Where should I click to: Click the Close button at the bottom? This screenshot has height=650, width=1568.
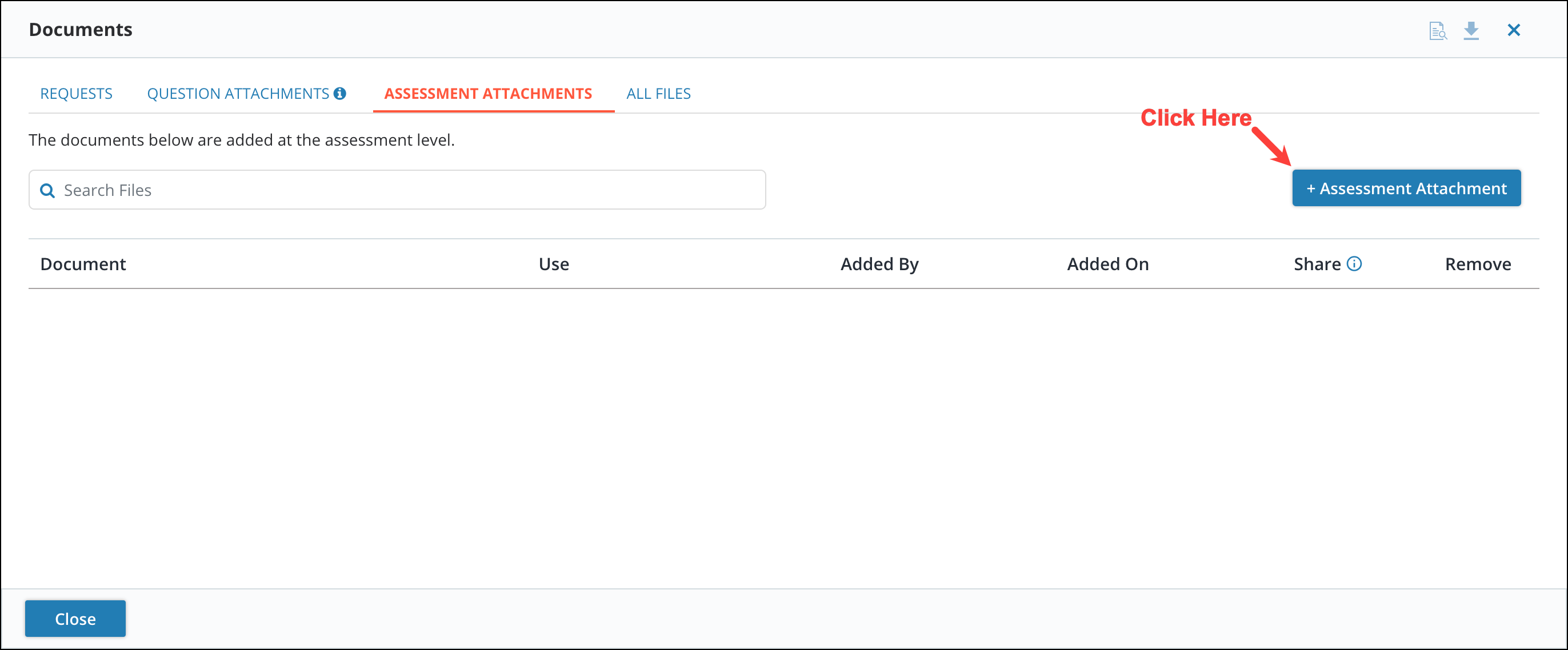pos(75,619)
